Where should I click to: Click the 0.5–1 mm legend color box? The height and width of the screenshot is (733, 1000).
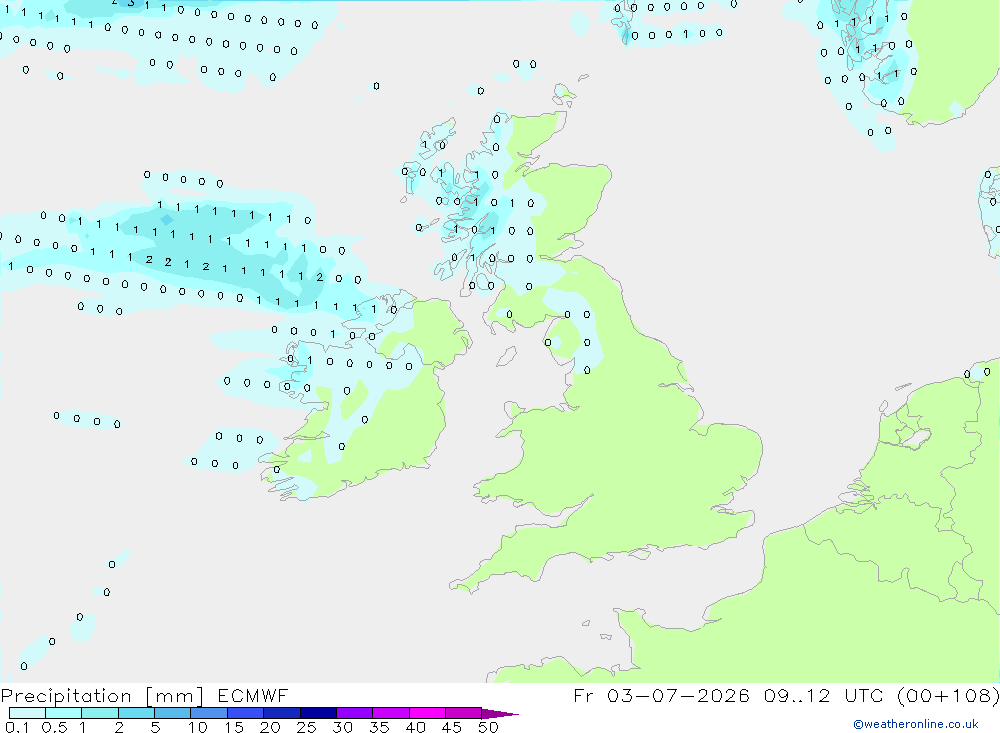point(64,713)
